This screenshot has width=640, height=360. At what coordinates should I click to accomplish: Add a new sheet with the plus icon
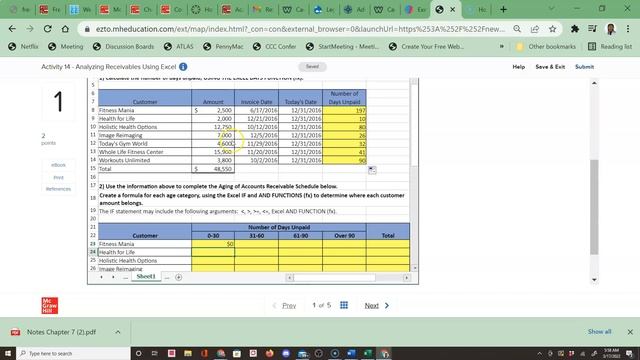pyautogui.click(x=178, y=277)
